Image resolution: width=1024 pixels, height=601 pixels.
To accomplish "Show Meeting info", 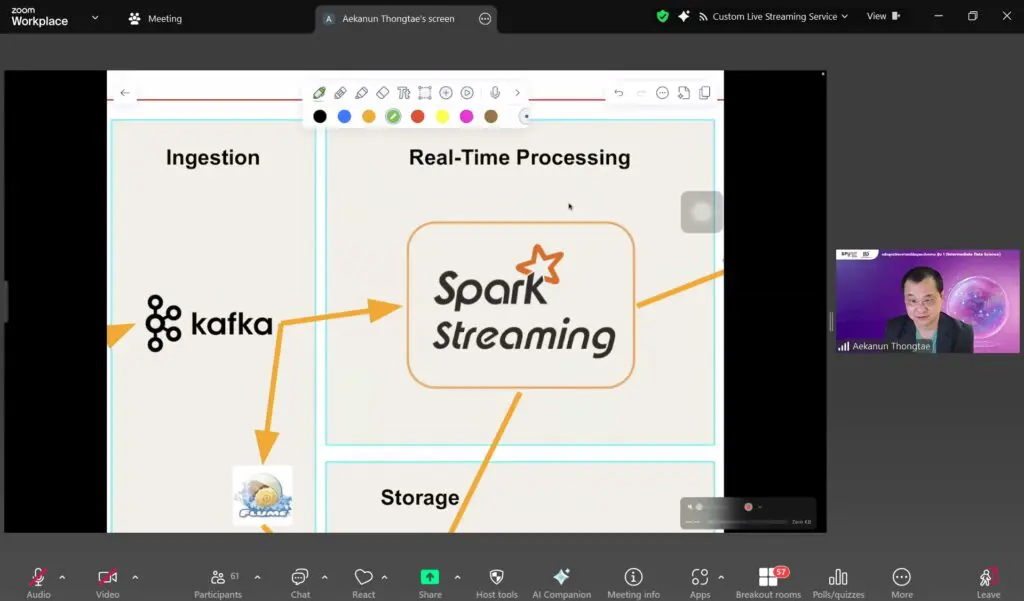I will click(x=633, y=583).
